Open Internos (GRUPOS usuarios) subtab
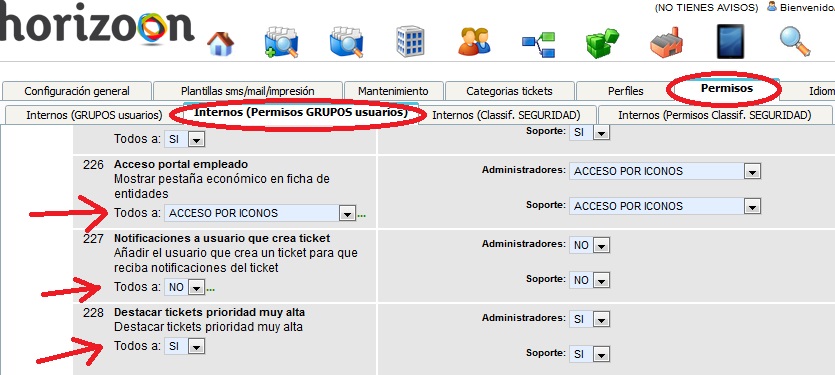 [x=94, y=115]
